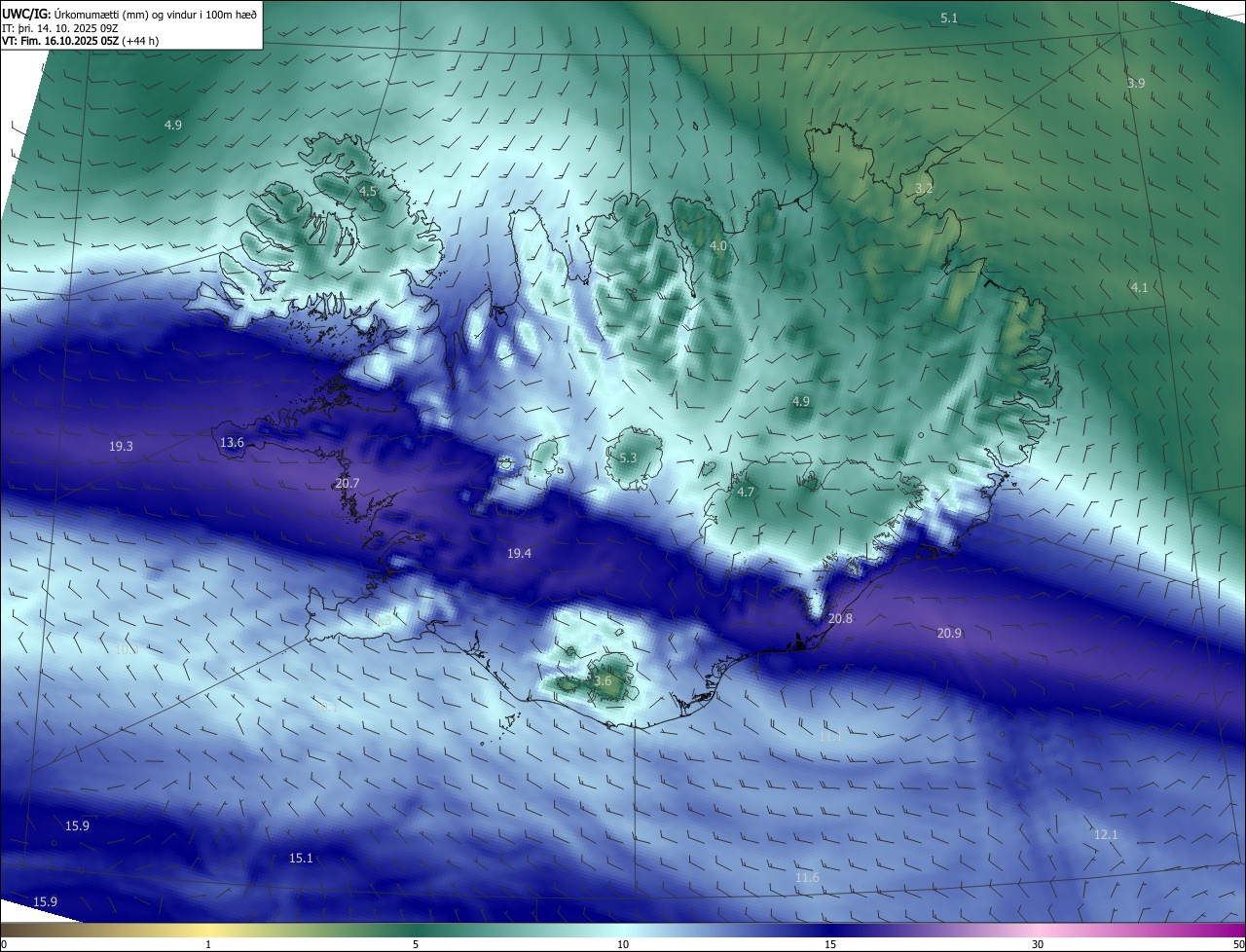Select the 19.4 value label

point(519,554)
